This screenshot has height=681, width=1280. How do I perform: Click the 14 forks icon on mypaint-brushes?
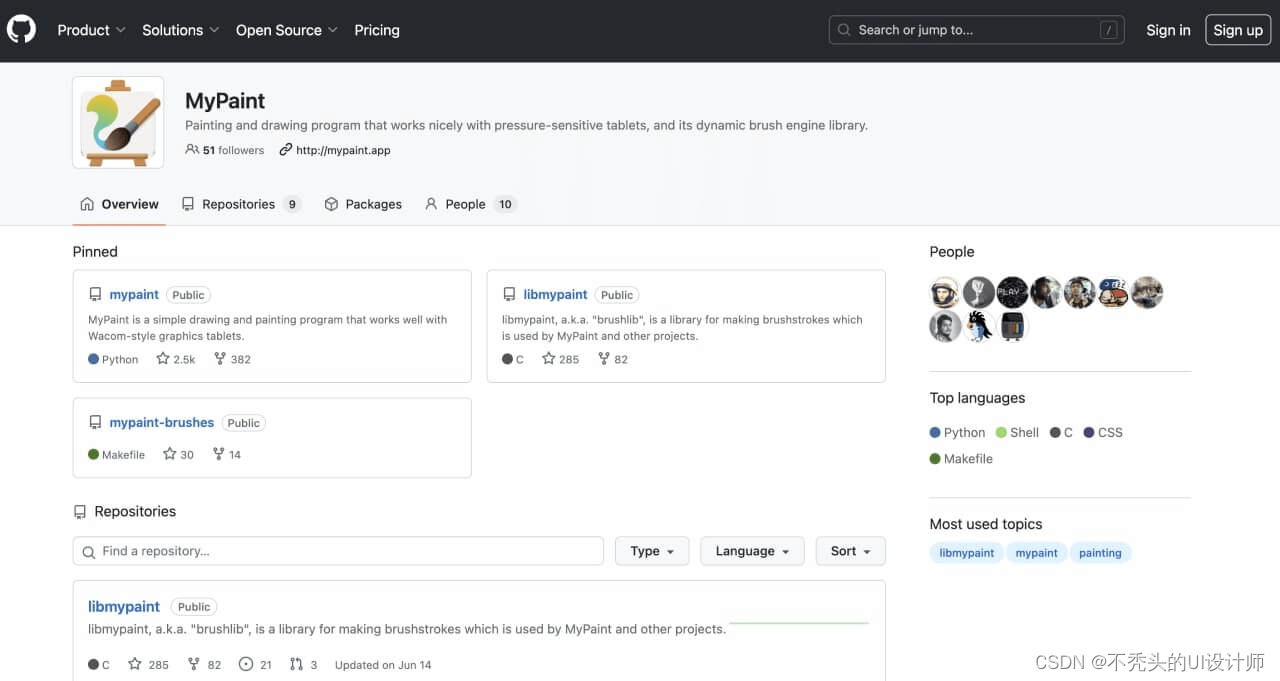(219, 454)
